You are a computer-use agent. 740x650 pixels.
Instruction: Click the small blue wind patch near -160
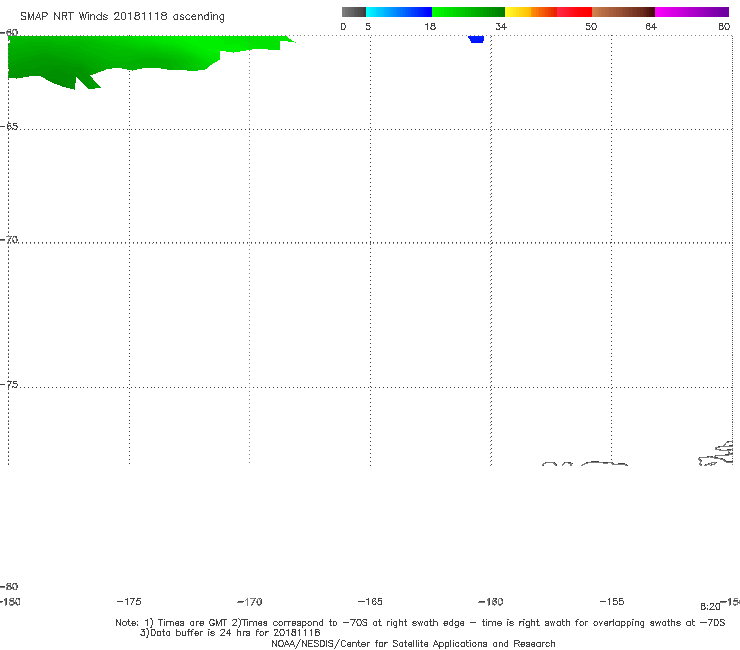coord(476,39)
